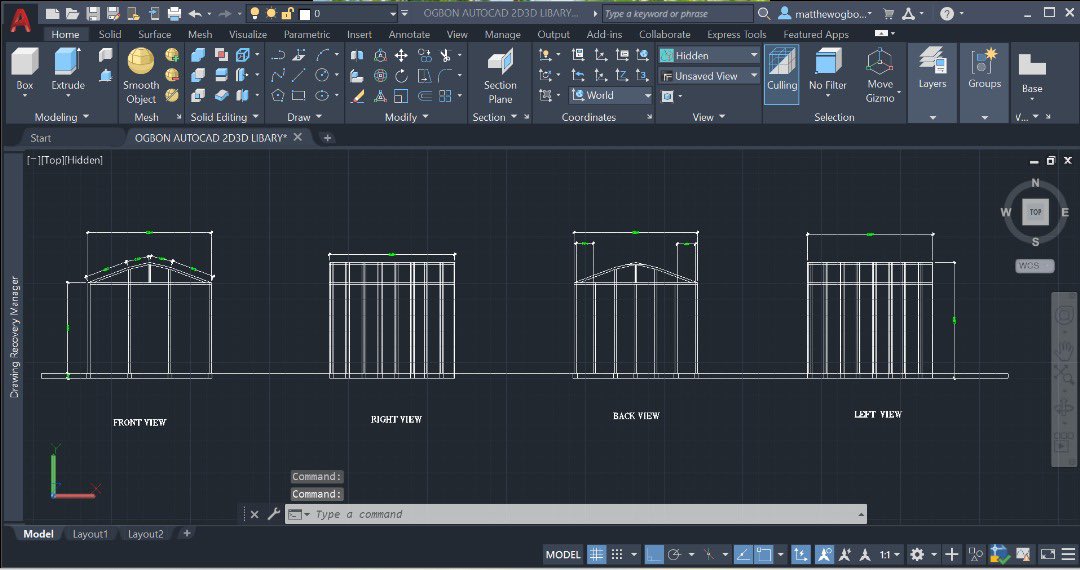Open the Autodesk App Store cart
This screenshot has height=570, width=1080.
point(889,13)
